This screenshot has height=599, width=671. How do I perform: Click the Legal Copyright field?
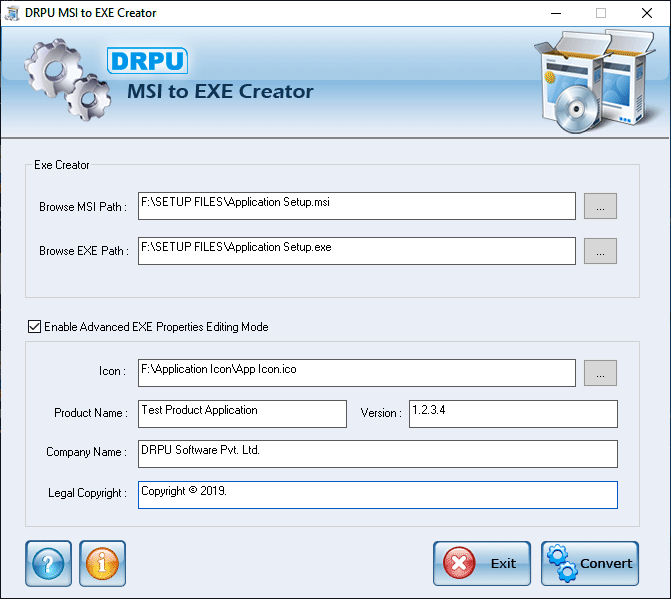[x=377, y=495]
